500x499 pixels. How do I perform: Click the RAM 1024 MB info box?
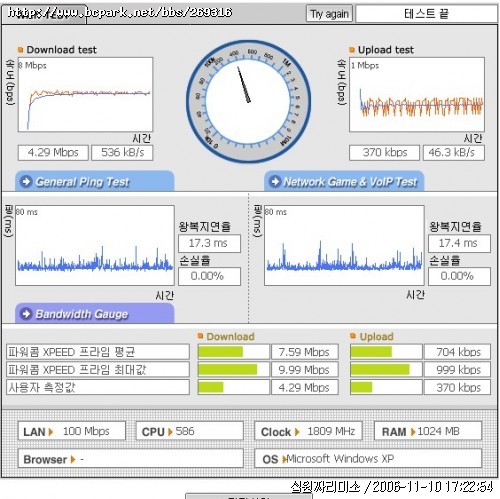(x=428, y=431)
